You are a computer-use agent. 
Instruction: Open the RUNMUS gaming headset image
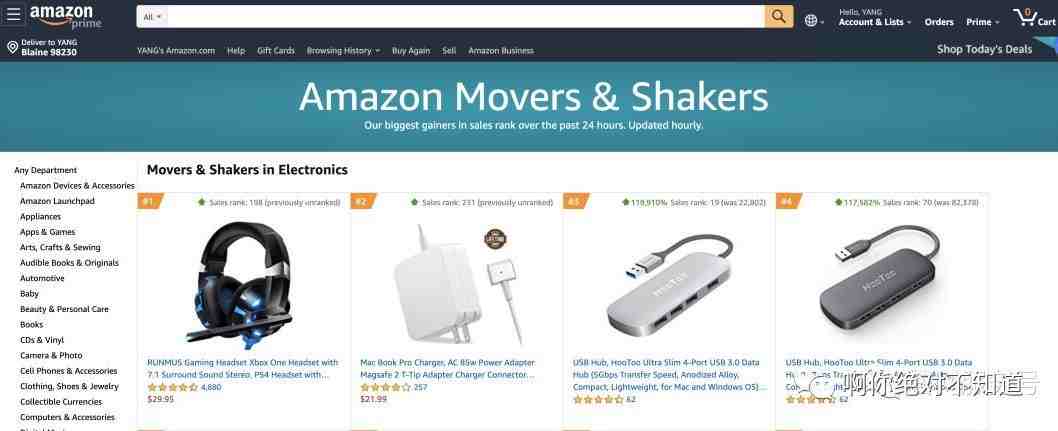243,283
